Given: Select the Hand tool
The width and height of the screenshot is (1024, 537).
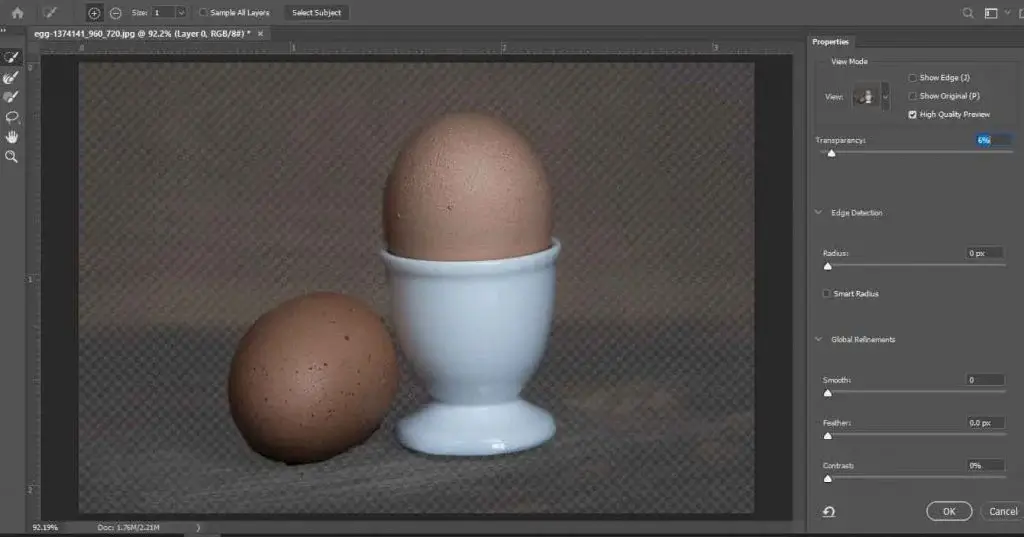Looking at the screenshot, I should [12, 137].
